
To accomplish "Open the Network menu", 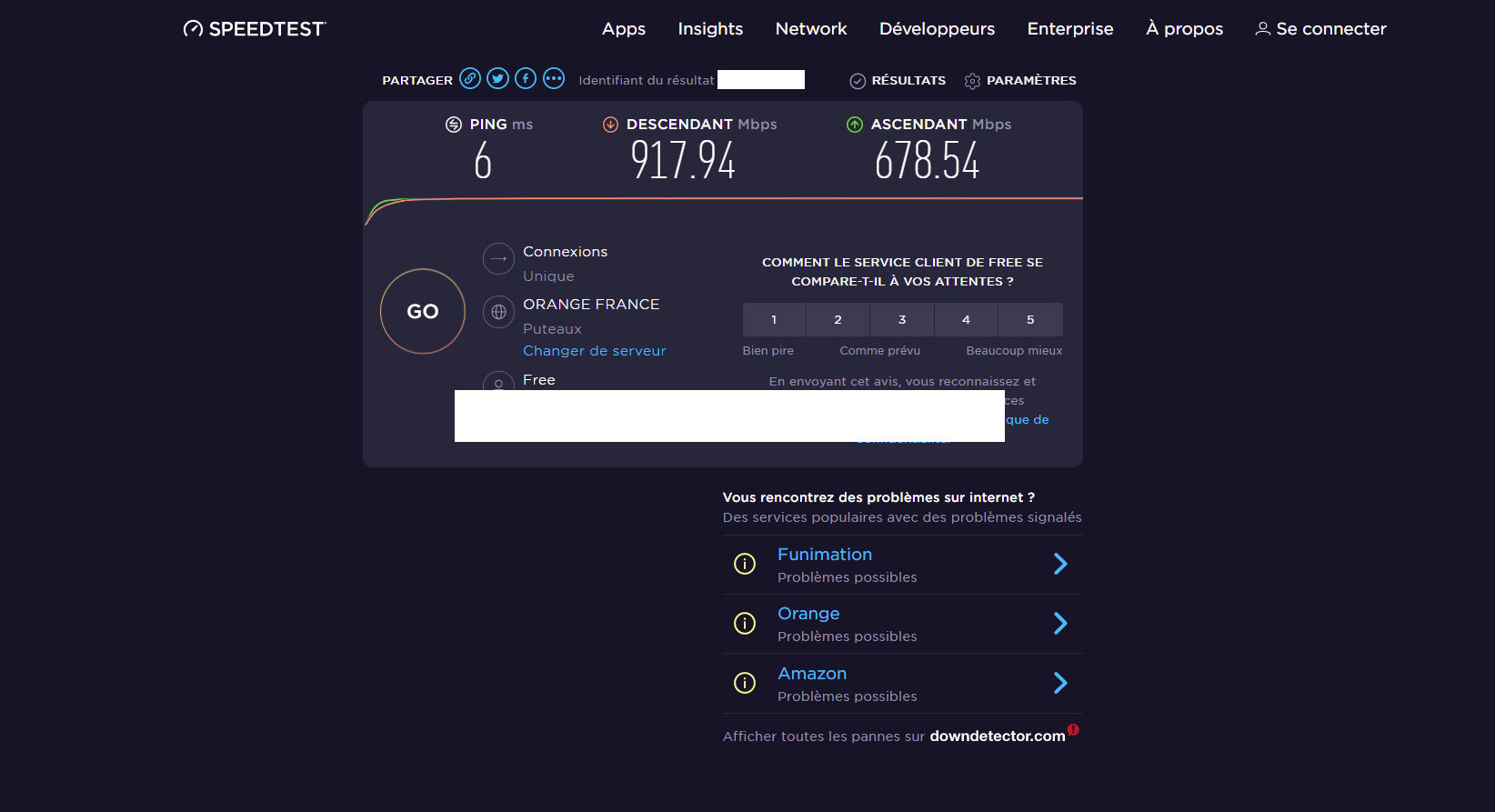I will 811,29.
